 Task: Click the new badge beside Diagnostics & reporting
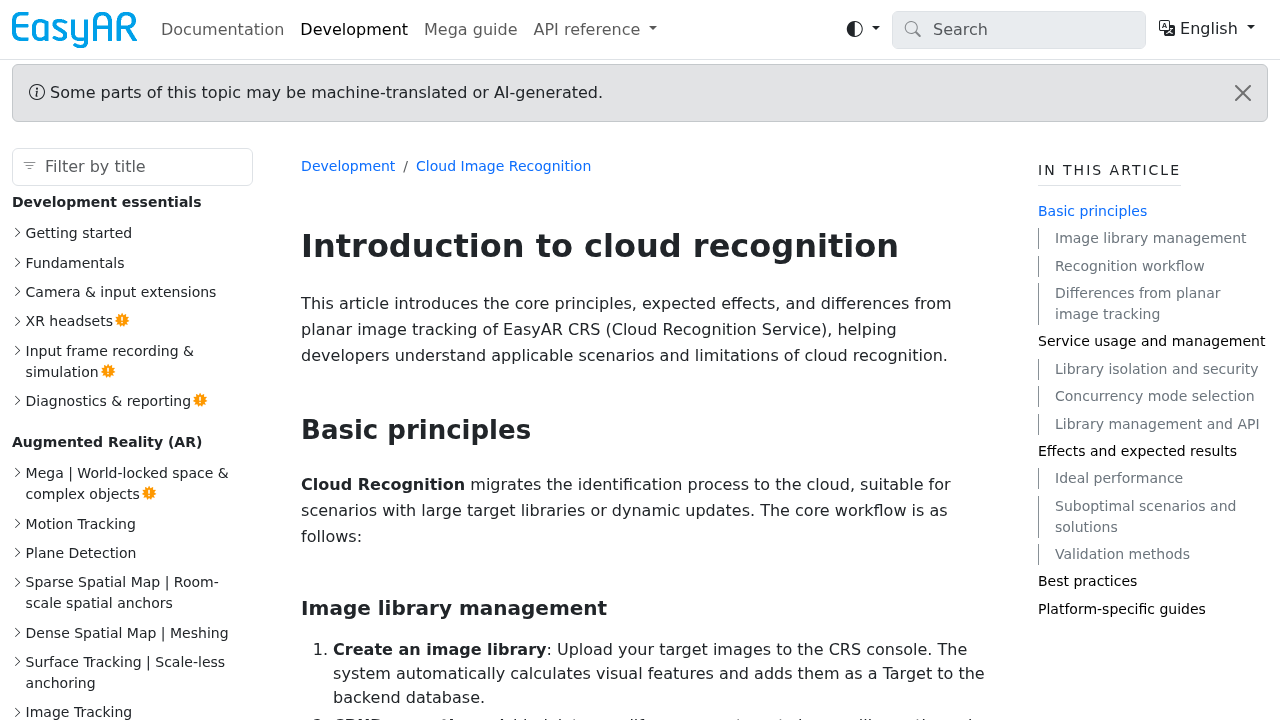[x=200, y=400]
